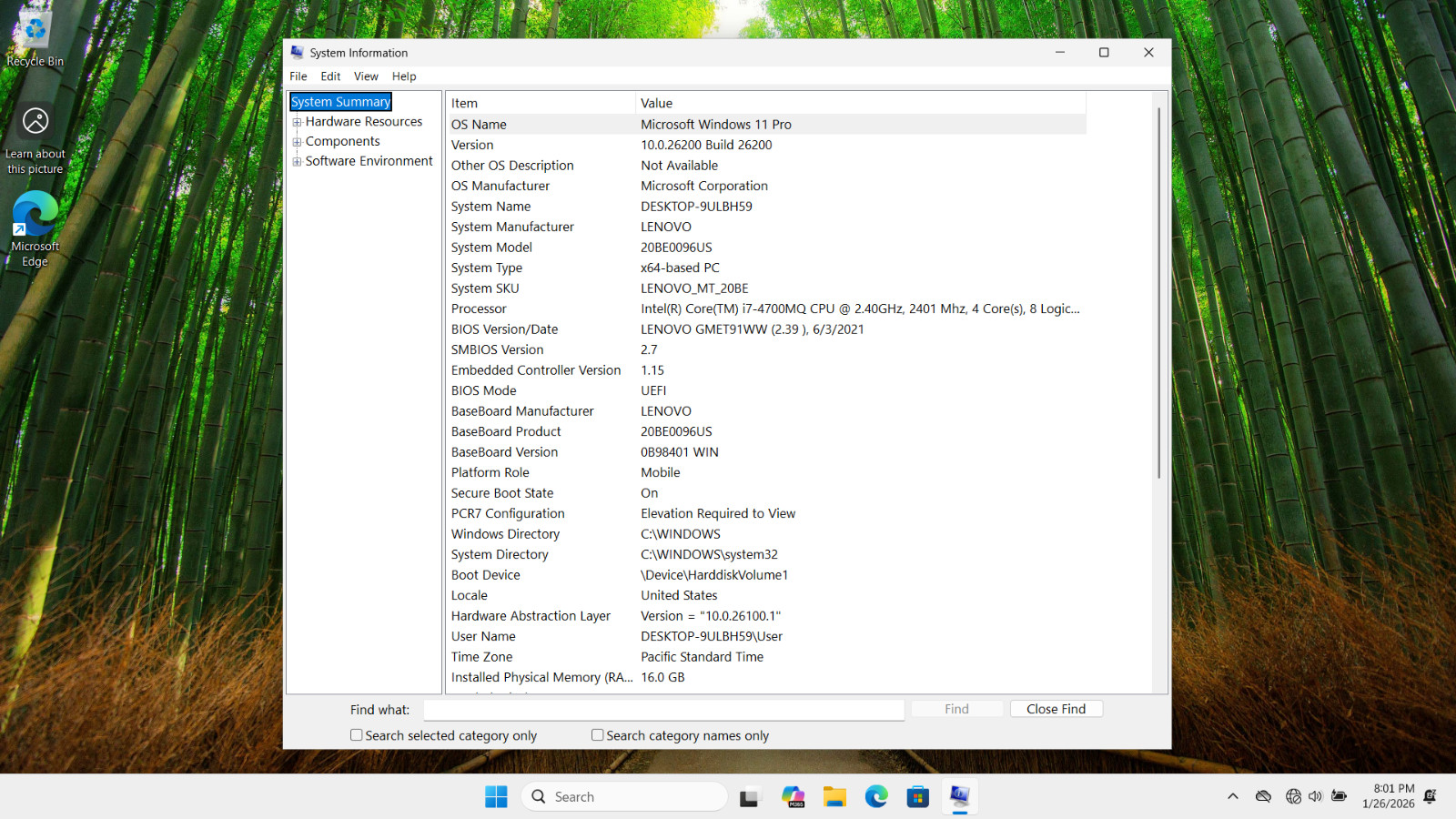Click the taskbar Search box
The image size is (1456, 819).
tap(624, 796)
